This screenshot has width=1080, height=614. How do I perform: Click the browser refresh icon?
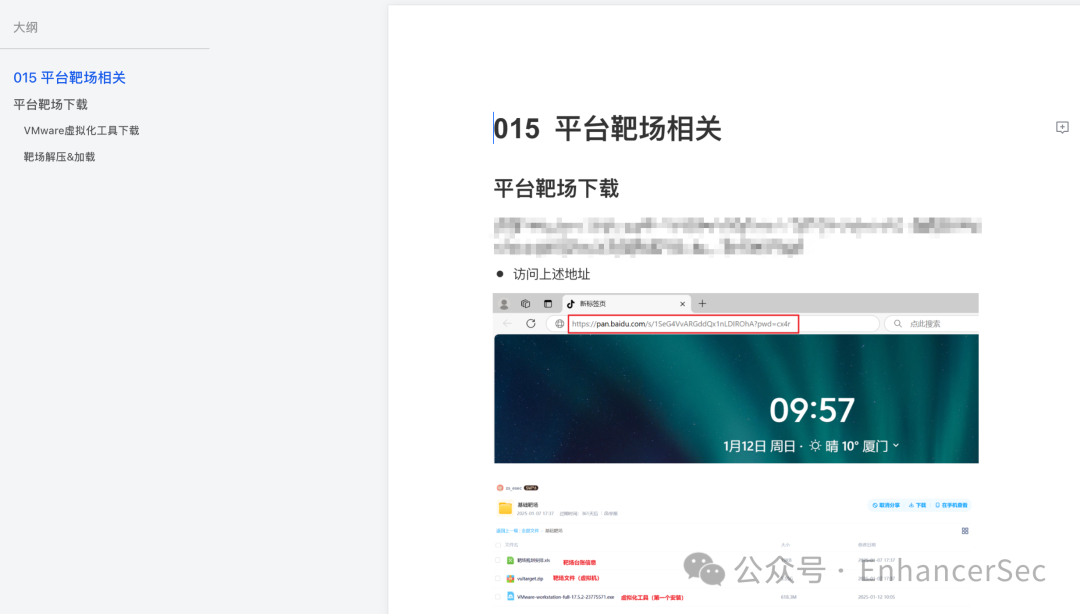click(530, 324)
